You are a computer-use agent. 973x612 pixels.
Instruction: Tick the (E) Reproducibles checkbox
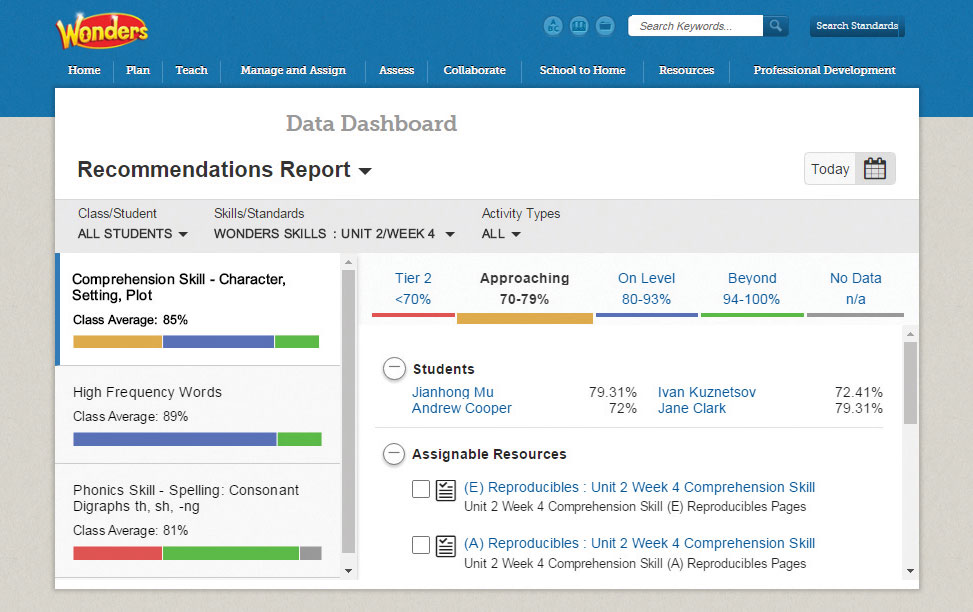[x=421, y=489]
